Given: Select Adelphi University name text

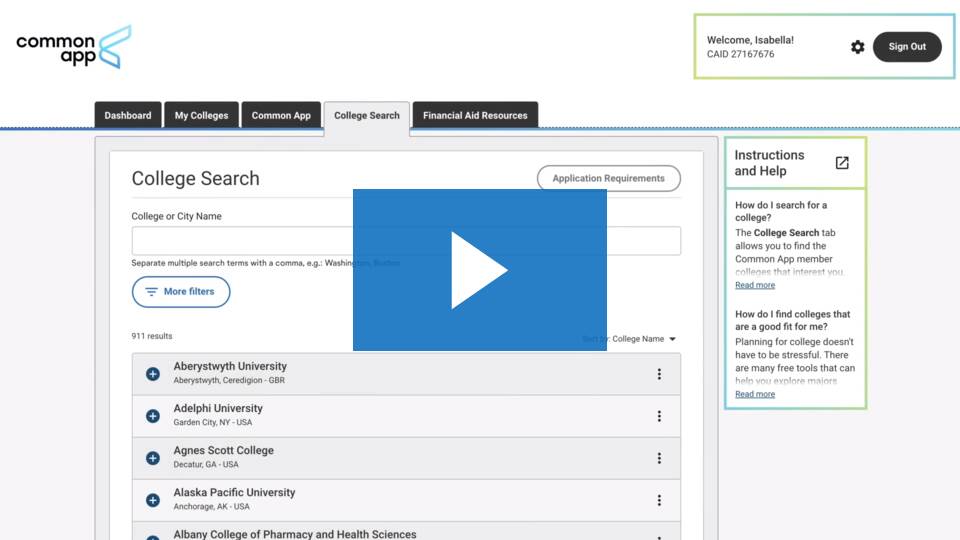Looking at the screenshot, I should [218, 408].
